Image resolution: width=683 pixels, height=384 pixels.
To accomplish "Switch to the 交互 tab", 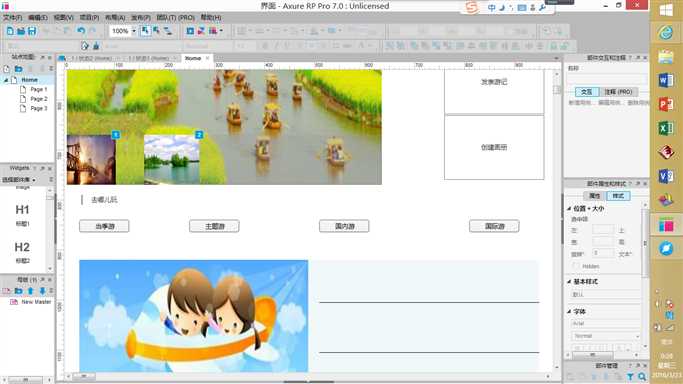I will 587,92.
